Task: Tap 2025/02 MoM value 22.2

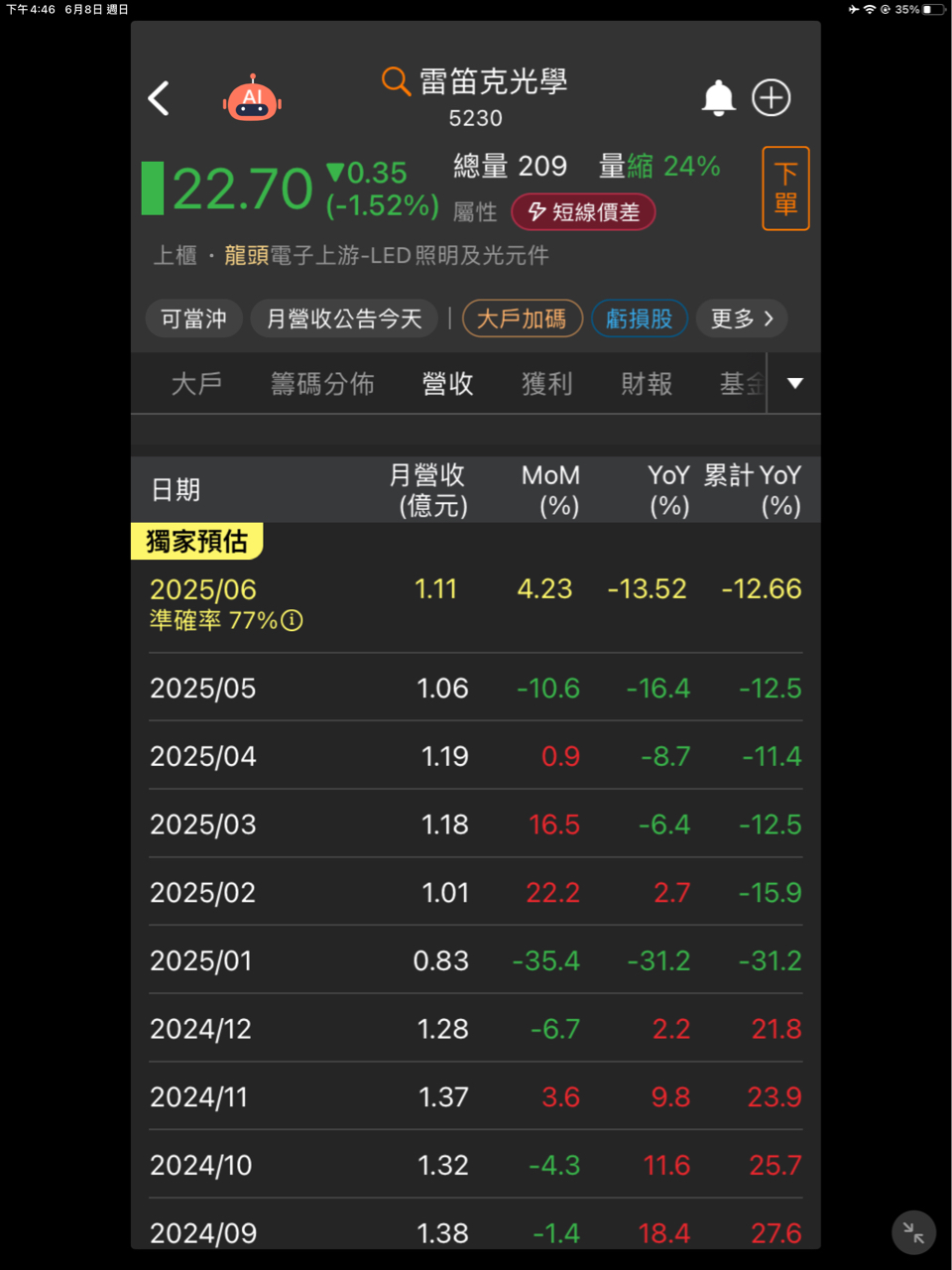Action: (552, 893)
